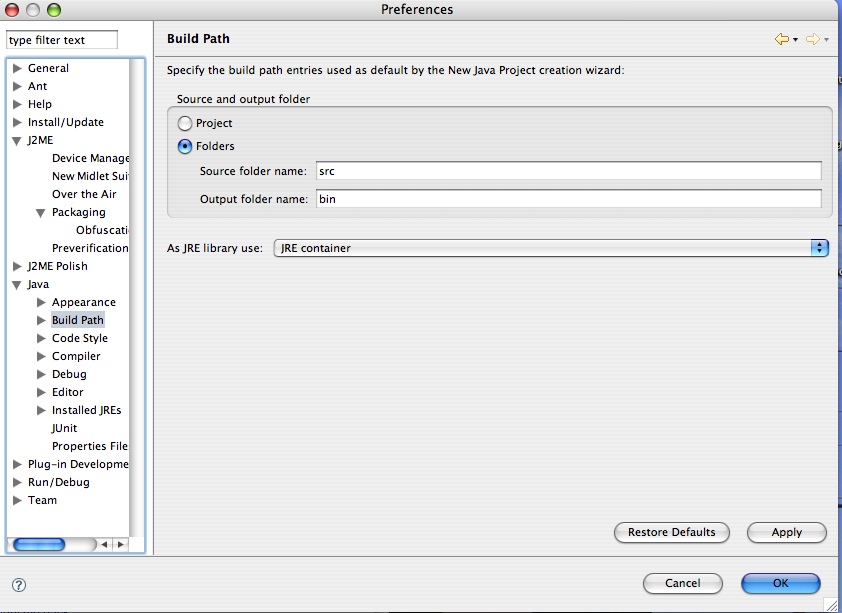This screenshot has width=842, height=613.
Task: Expand the General preferences category
Action: 17,69
